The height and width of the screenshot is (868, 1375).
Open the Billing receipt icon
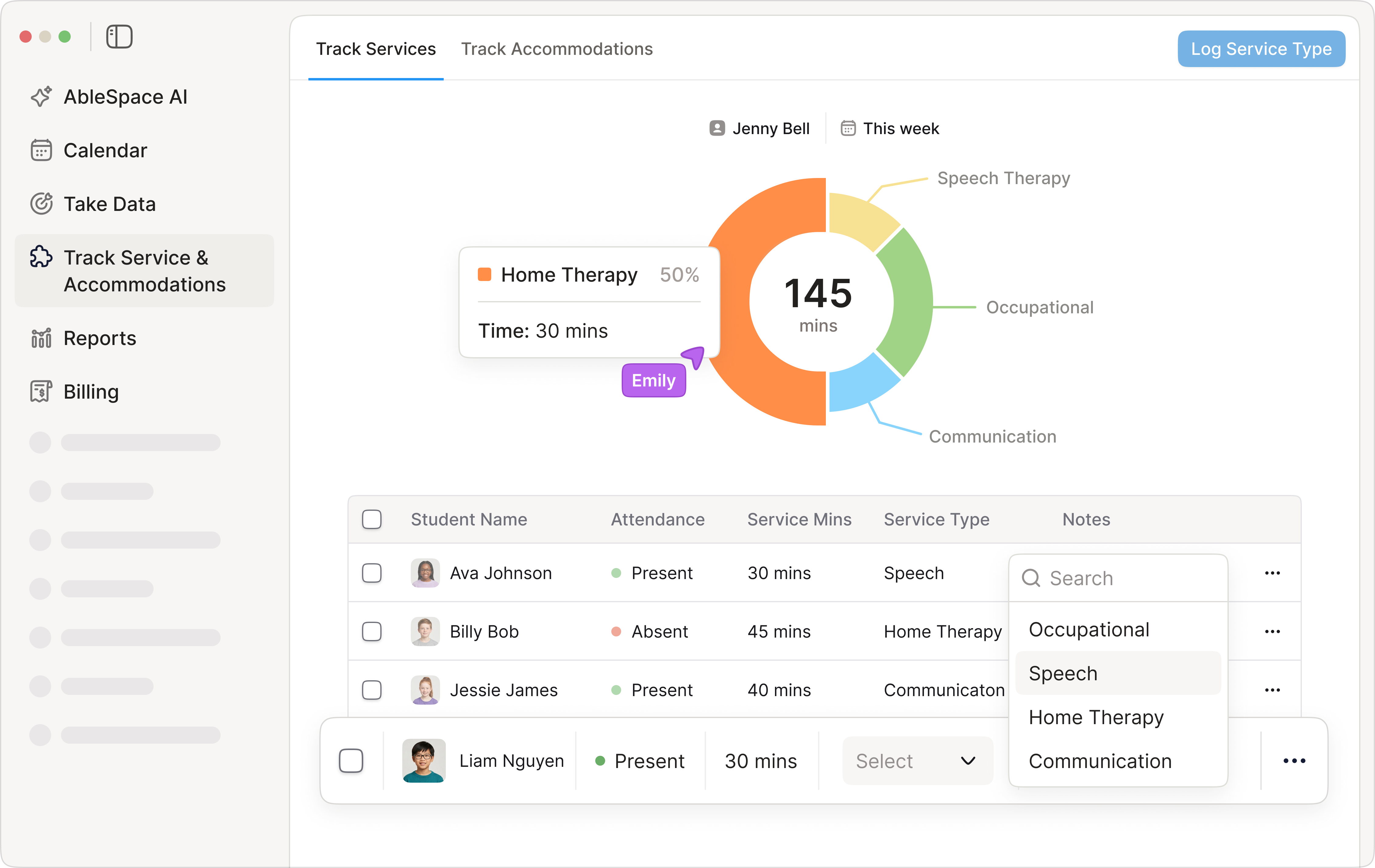coord(41,392)
